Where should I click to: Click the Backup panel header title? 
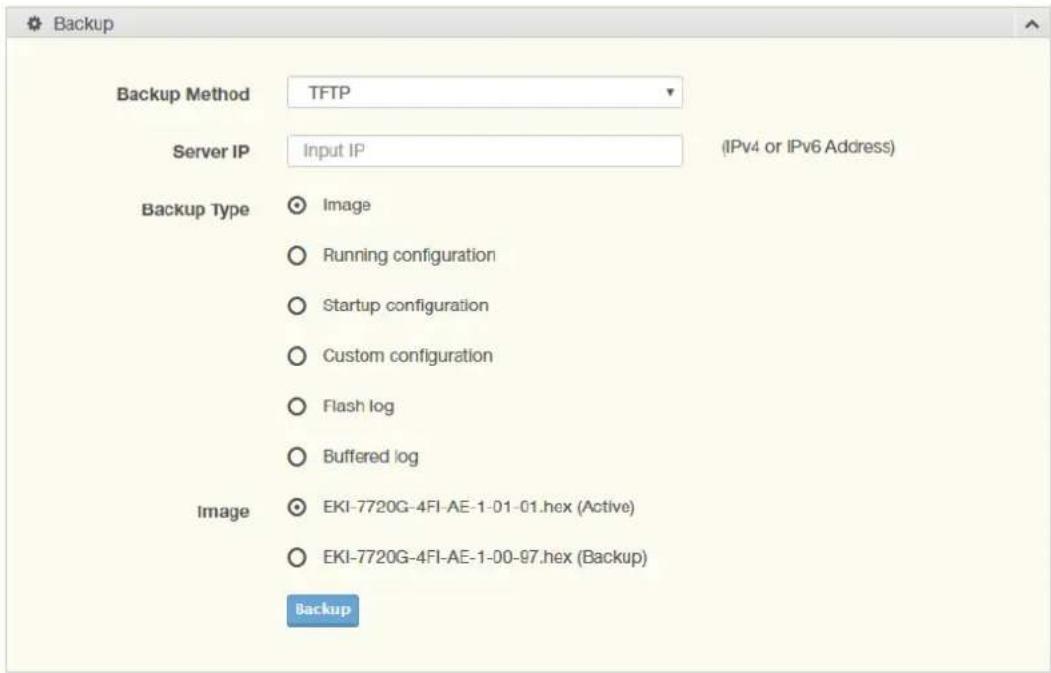tap(84, 24)
